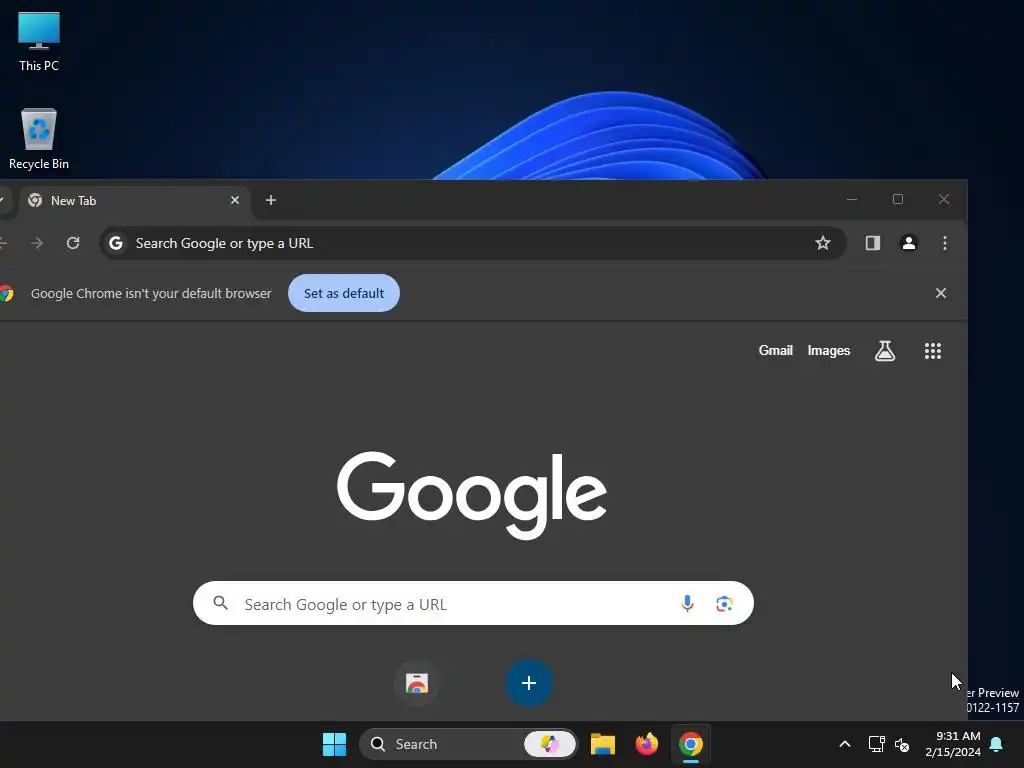Click the Chrome taskbar icon
The width and height of the screenshot is (1024, 768).
tap(690, 744)
